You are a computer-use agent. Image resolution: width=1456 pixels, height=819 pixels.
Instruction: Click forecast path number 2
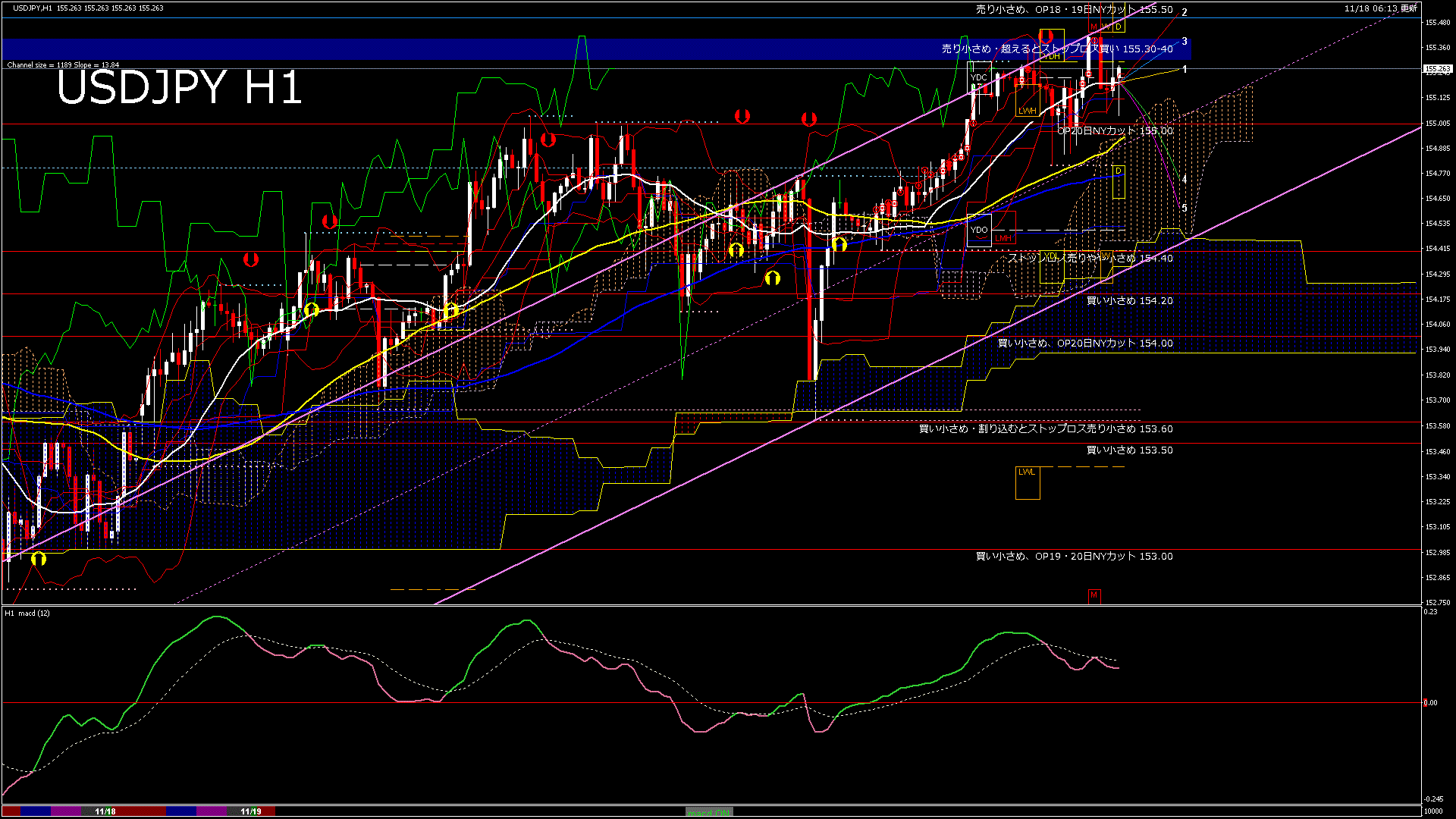point(1185,12)
